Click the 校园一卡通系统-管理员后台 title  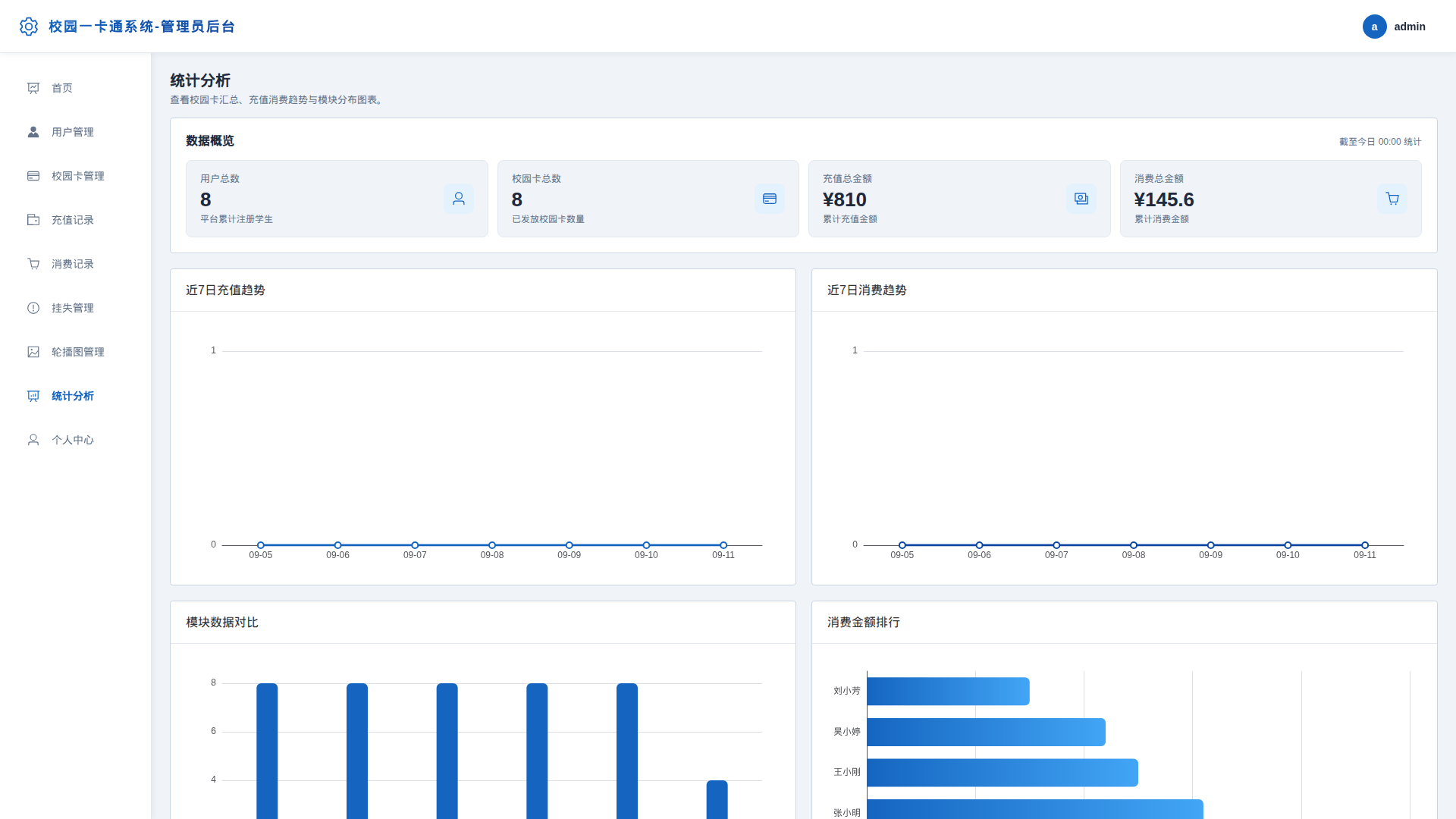tap(142, 27)
